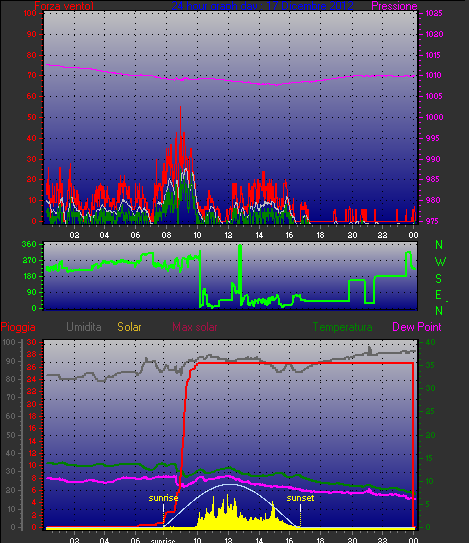Click the 'Pressione' legend label

click(x=394, y=6)
